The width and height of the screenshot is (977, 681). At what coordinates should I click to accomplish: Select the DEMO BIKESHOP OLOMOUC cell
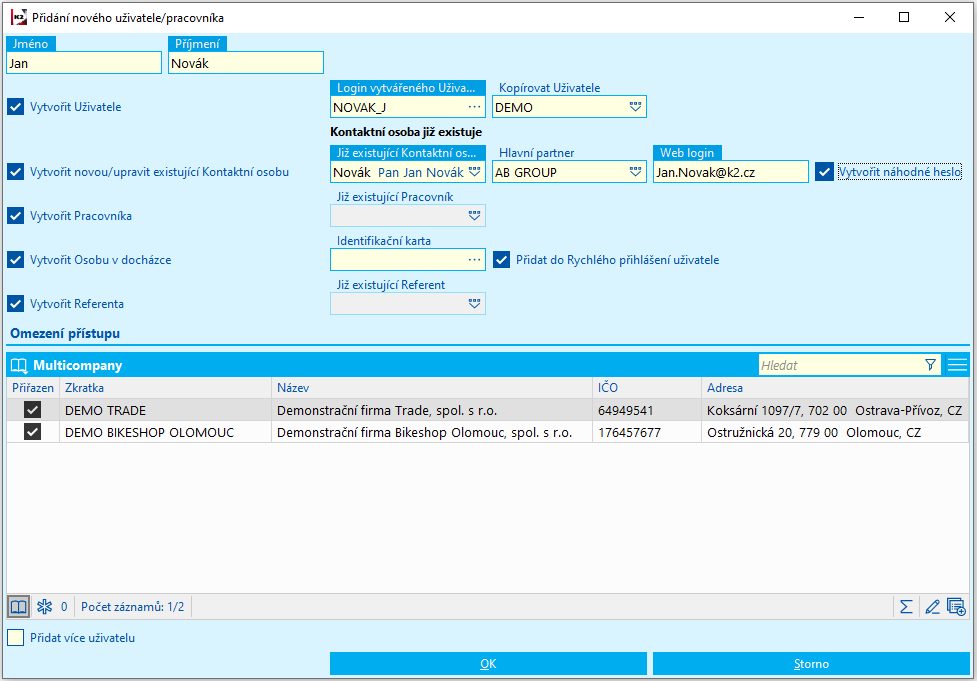165,432
